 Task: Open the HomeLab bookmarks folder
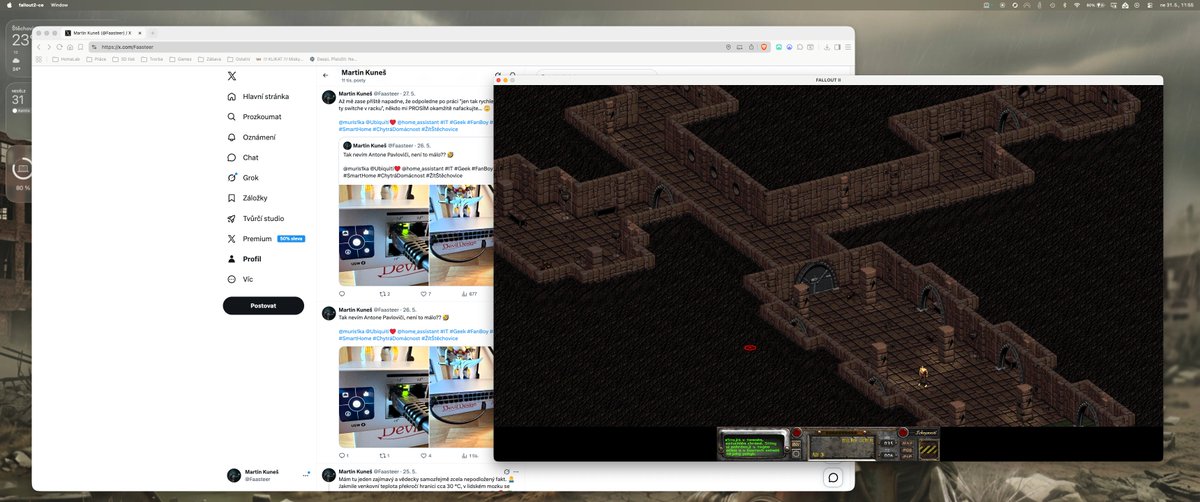click(x=66, y=59)
